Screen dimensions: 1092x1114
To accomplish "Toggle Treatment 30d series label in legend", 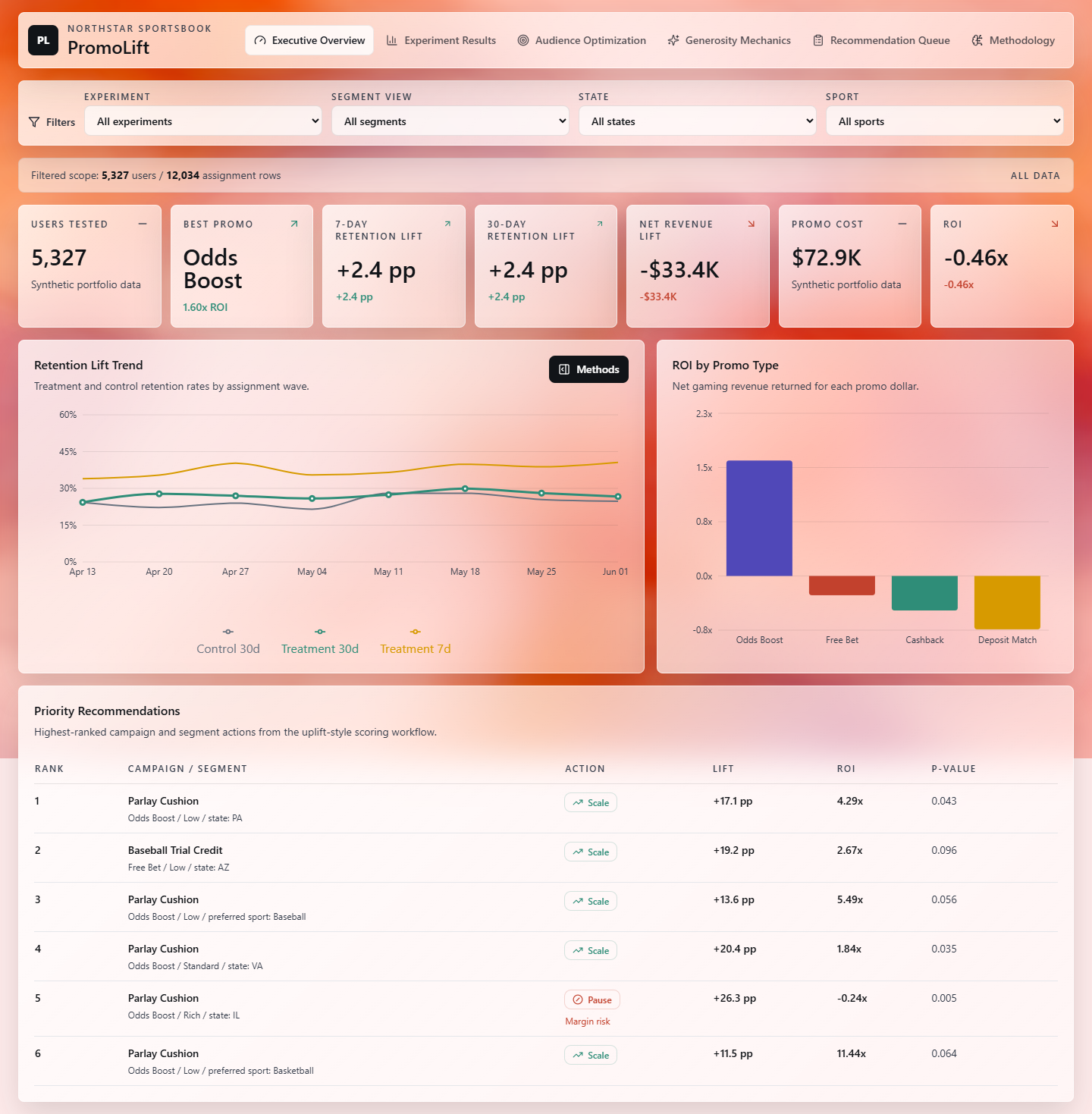I will (320, 649).
